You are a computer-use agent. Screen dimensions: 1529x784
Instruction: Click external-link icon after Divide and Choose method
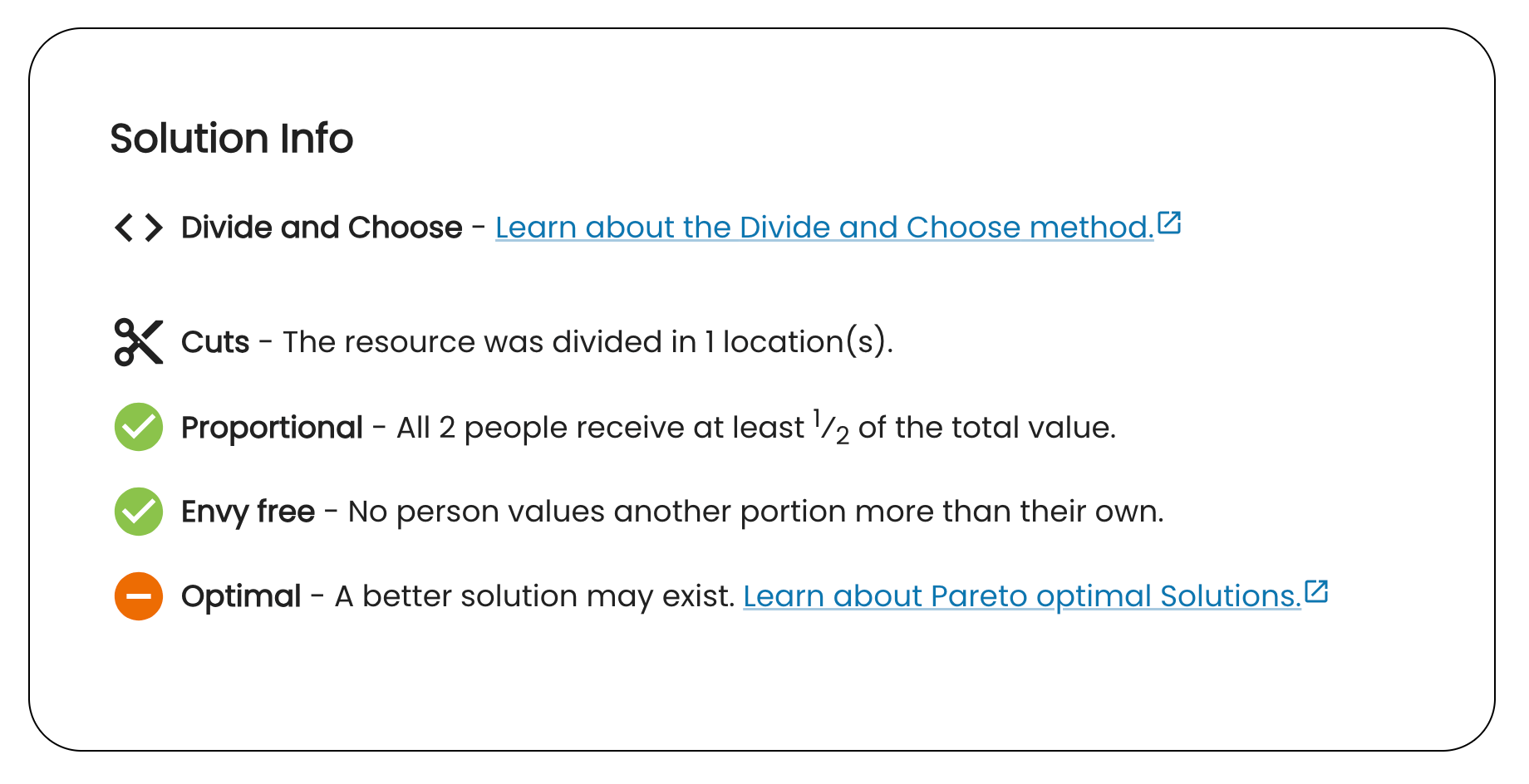coord(1169,223)
